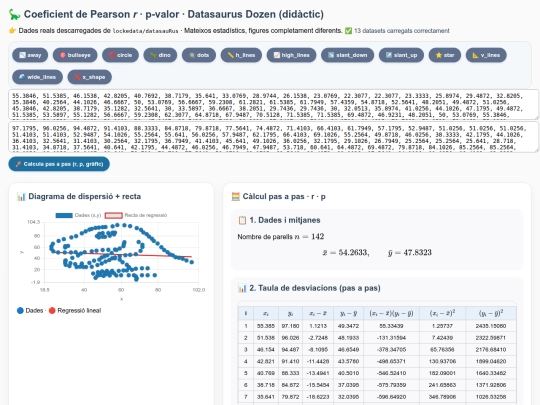Click the (yᵢ−ȳ)² column header
This screenshot has width=540, height=405.
click(x=491, y=313)
